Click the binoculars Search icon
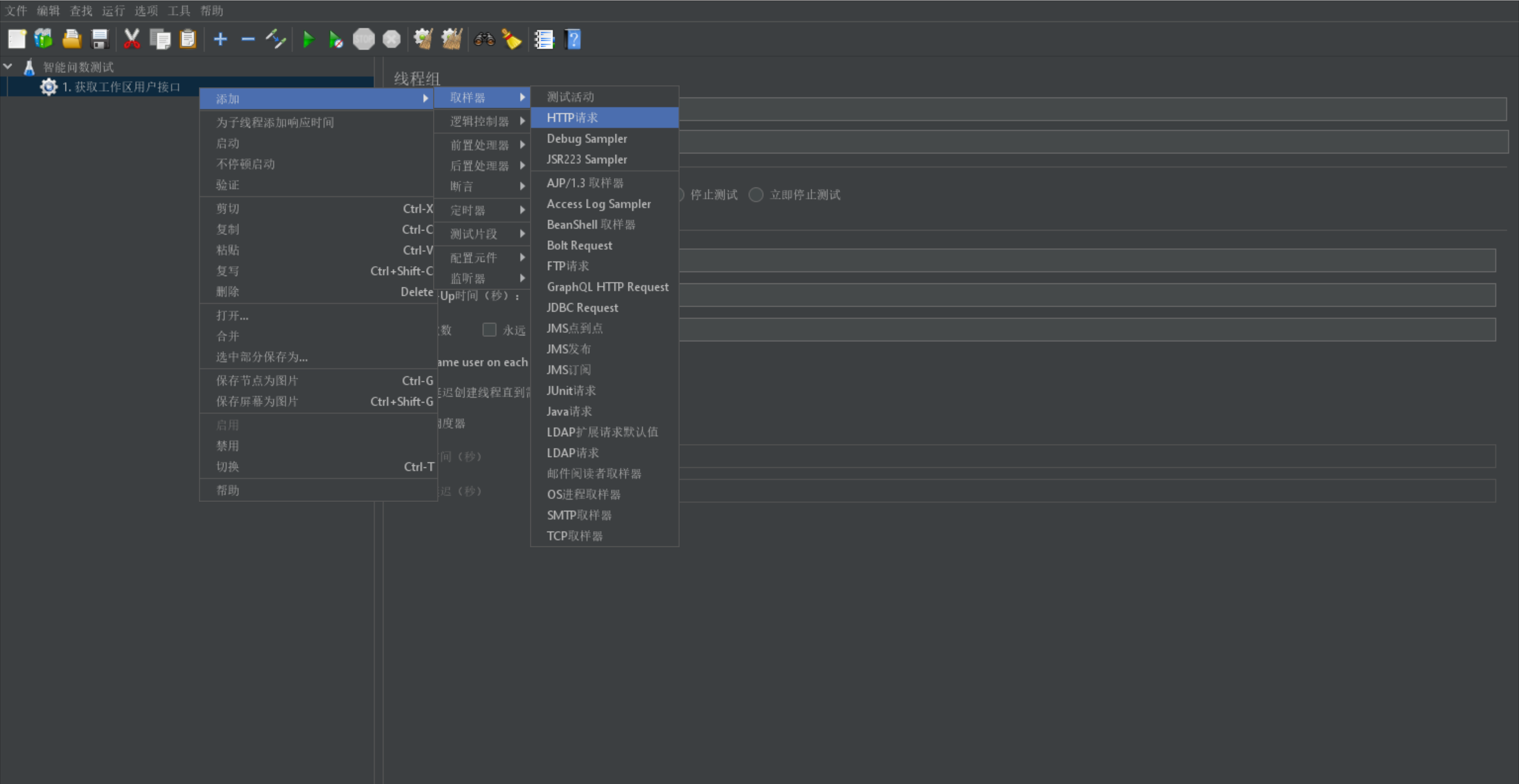This screenshot has height=784, width=1519. 484,40
